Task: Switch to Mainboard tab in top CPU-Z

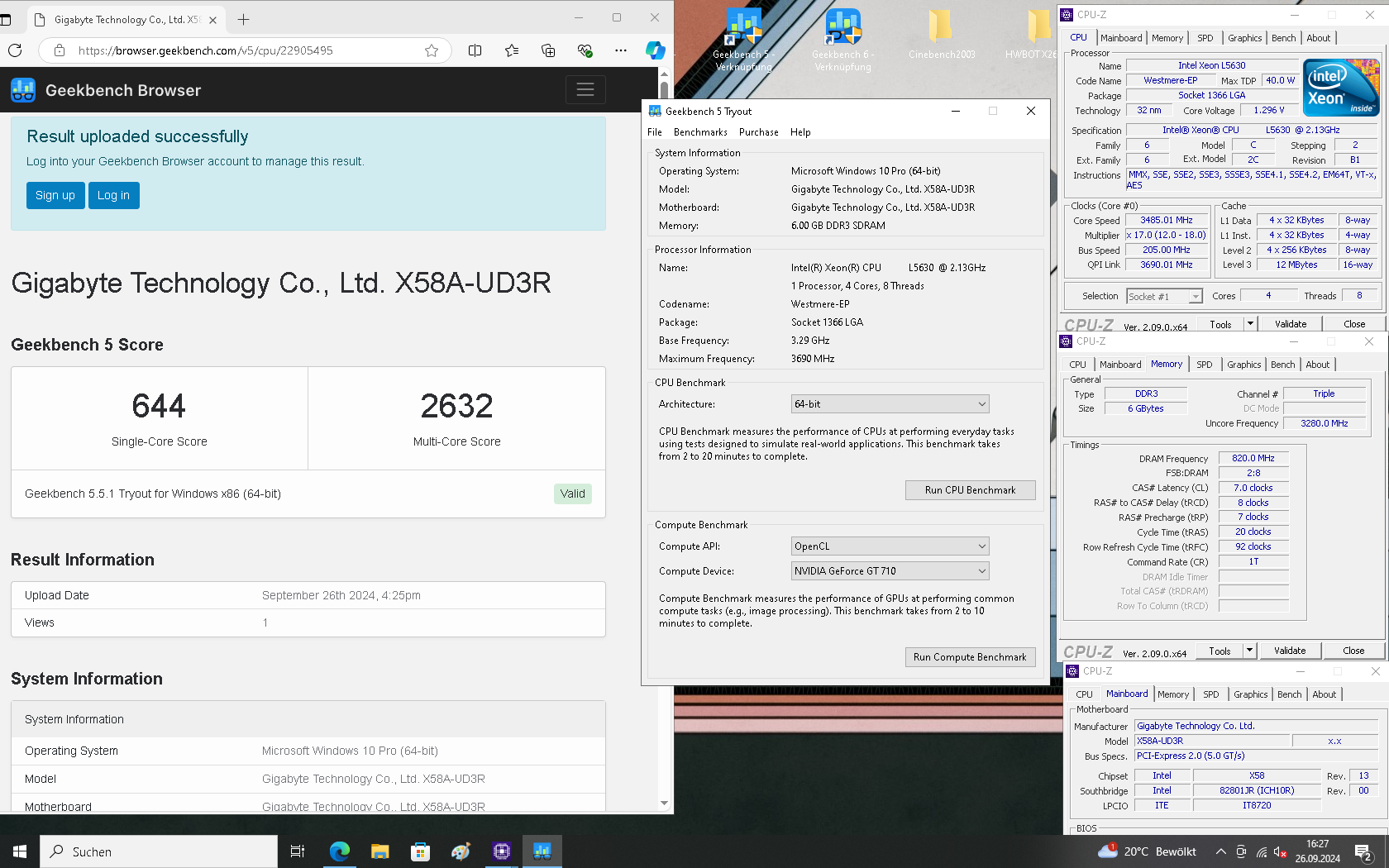Action: click(x=1121, y=38)
